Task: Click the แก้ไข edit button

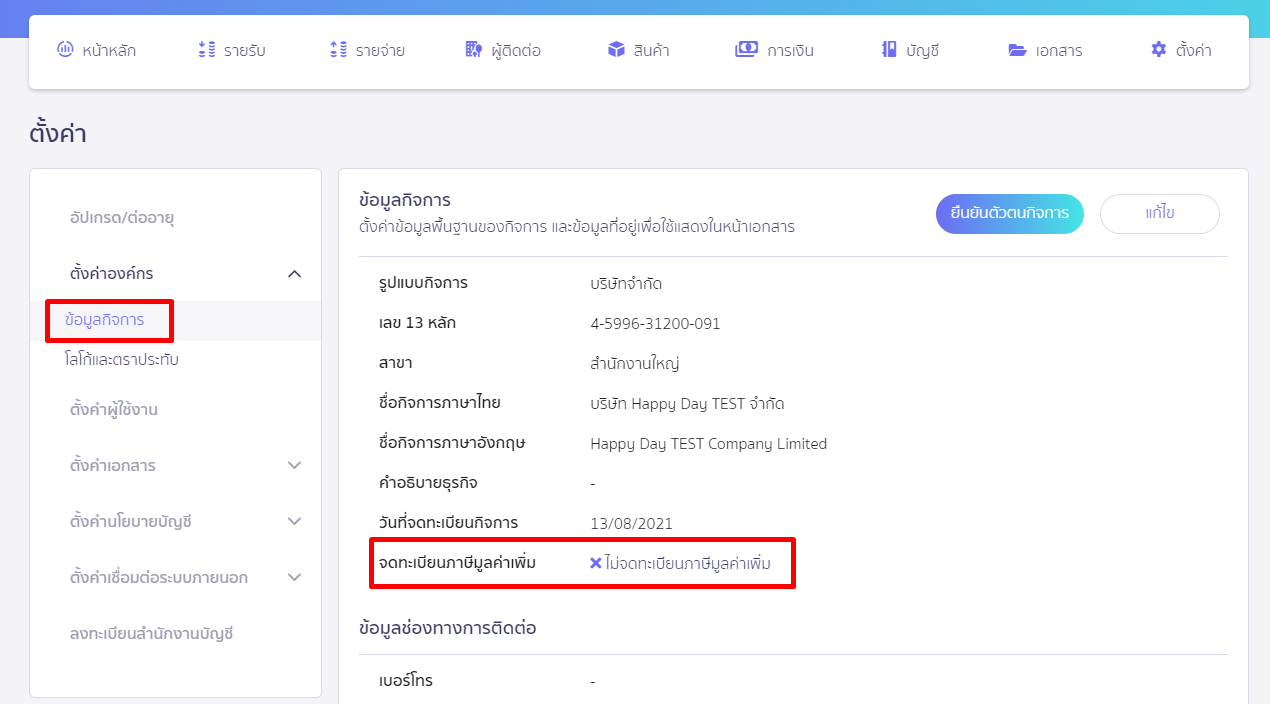Action: [1159, 214]
